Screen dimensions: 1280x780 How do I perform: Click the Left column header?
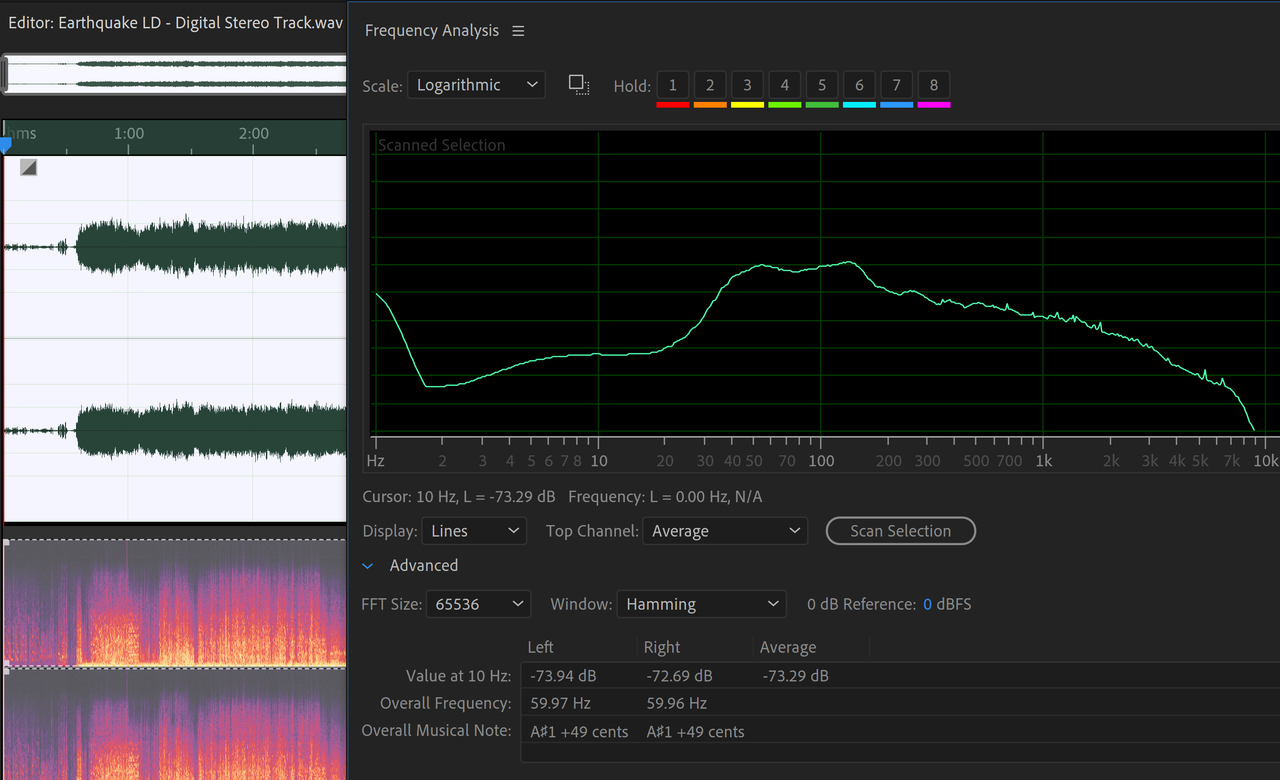(541, 648)
